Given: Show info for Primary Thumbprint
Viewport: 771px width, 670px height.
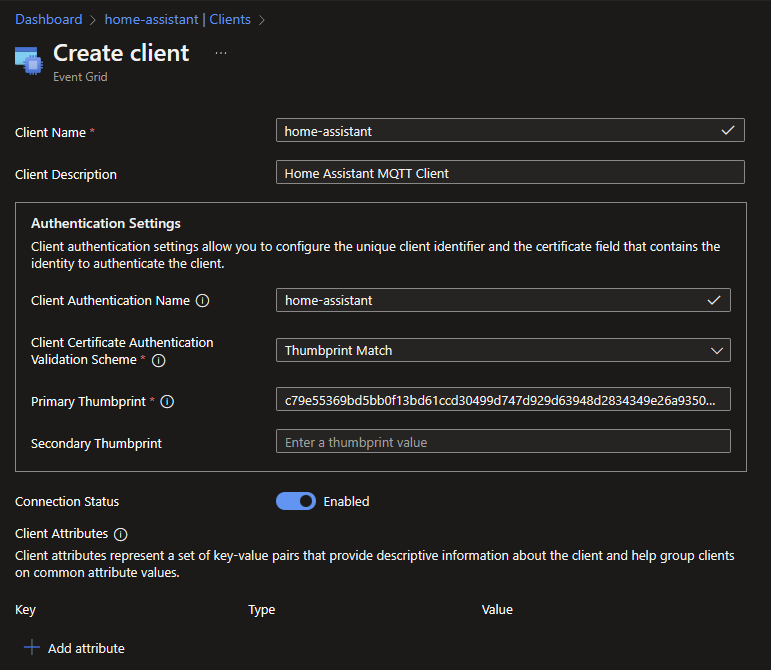Looking at the screenshot, I should coord(167,402).
